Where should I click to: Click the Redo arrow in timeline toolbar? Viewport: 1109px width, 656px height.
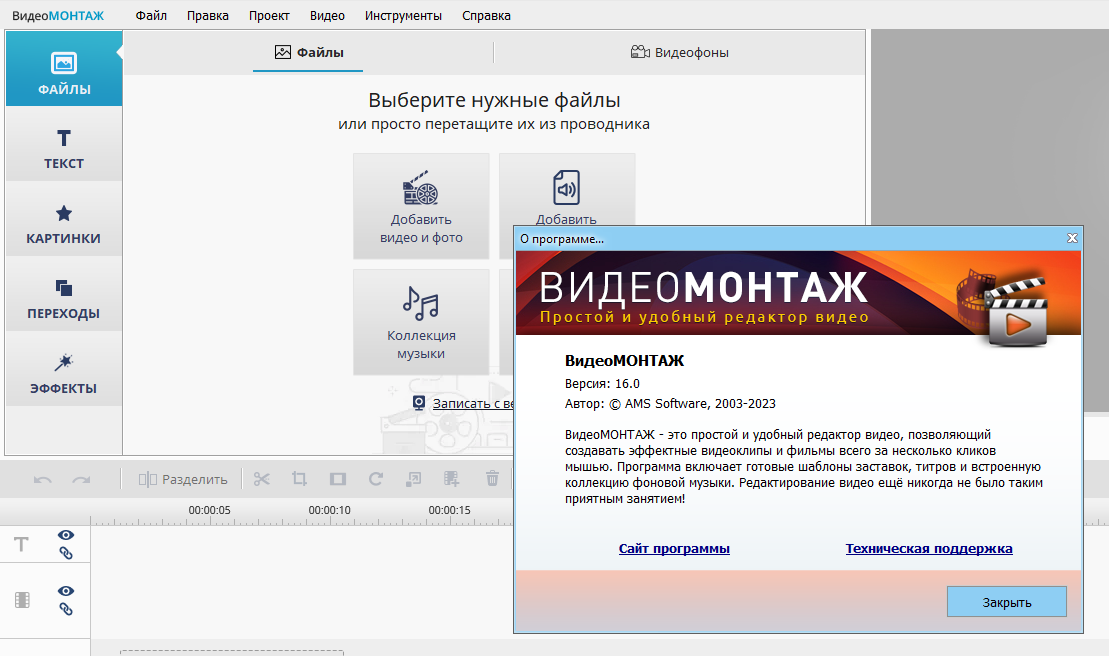pos(81,479)
